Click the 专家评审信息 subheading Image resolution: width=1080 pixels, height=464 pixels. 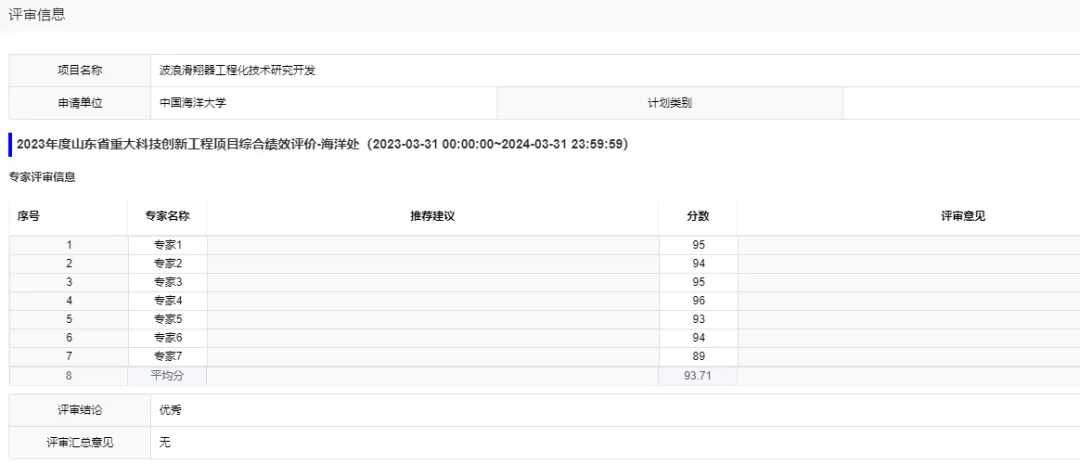point(42,177)
